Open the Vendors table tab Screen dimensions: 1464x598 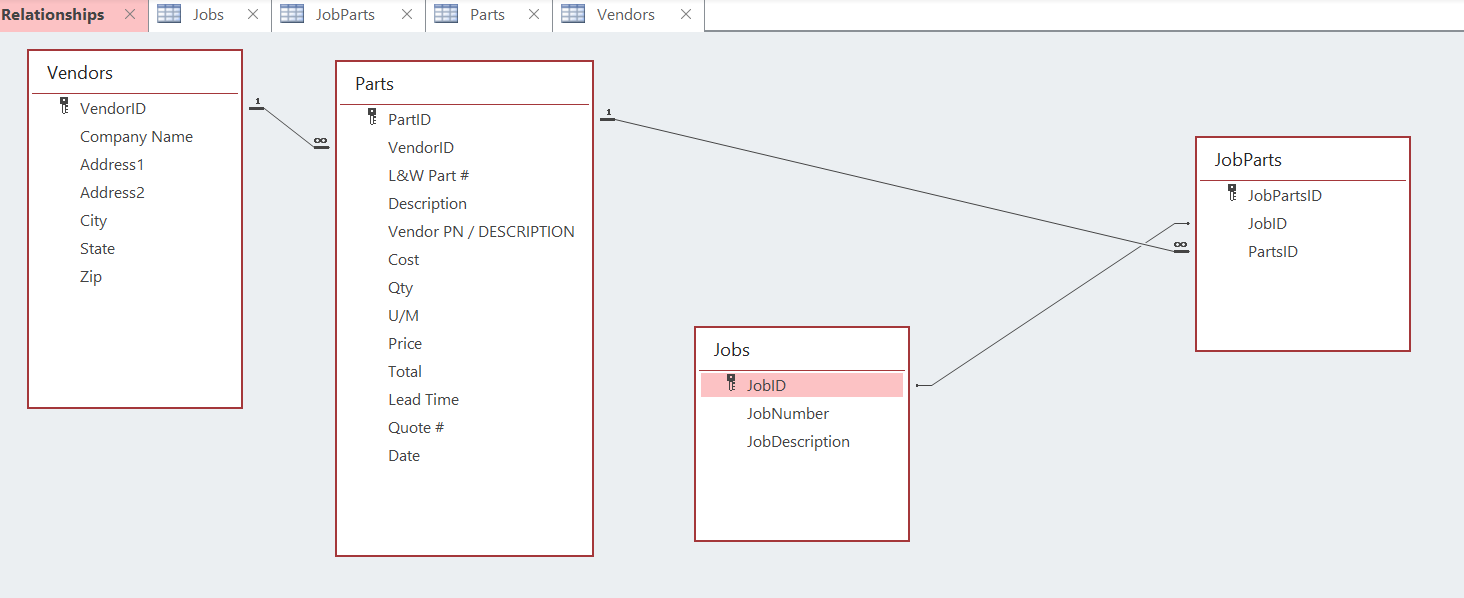click(626, 15)
